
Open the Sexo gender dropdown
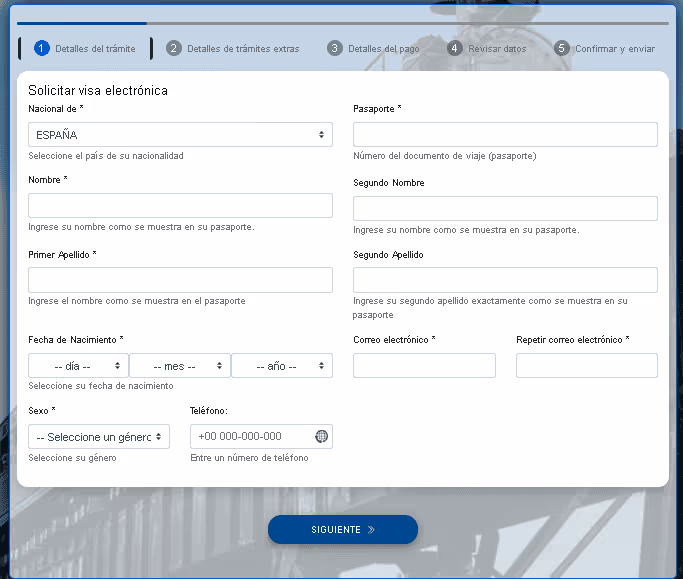[99, 437]
